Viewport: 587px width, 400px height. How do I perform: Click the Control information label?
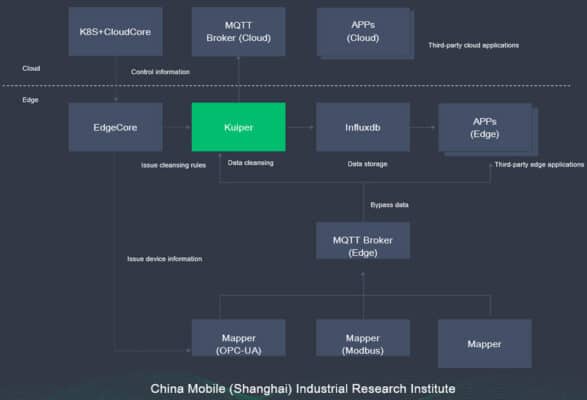click(160, 72)
